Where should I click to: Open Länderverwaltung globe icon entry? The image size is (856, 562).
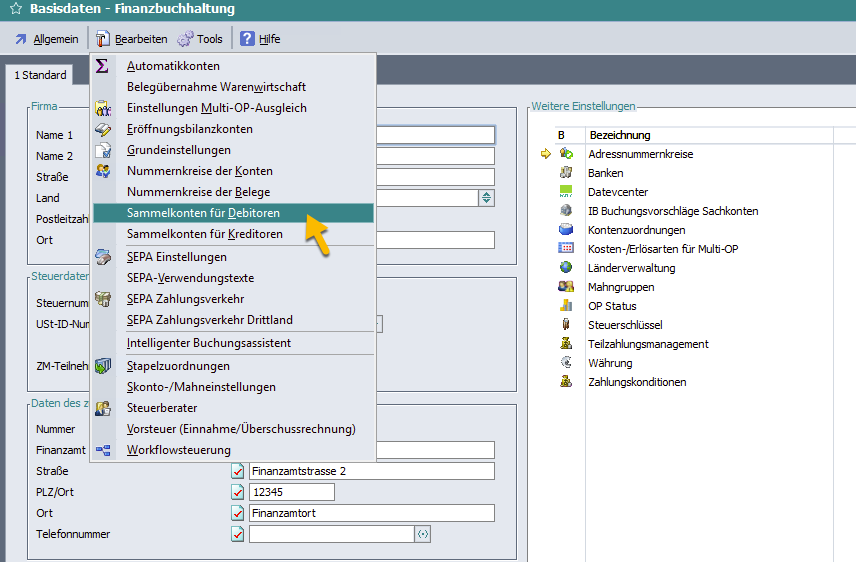coord(566,268)
